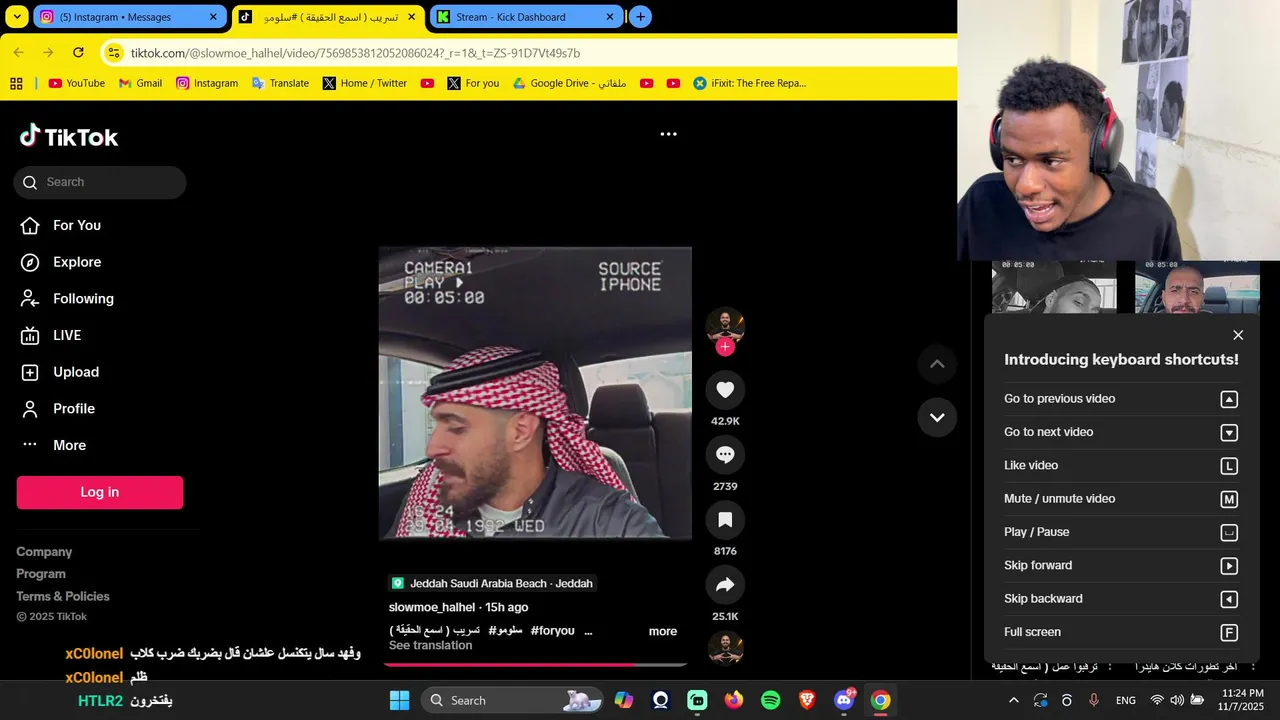Follow creator with the red plus badge
The width and height of the screenshot is (1280, 720).
point(725,347)
